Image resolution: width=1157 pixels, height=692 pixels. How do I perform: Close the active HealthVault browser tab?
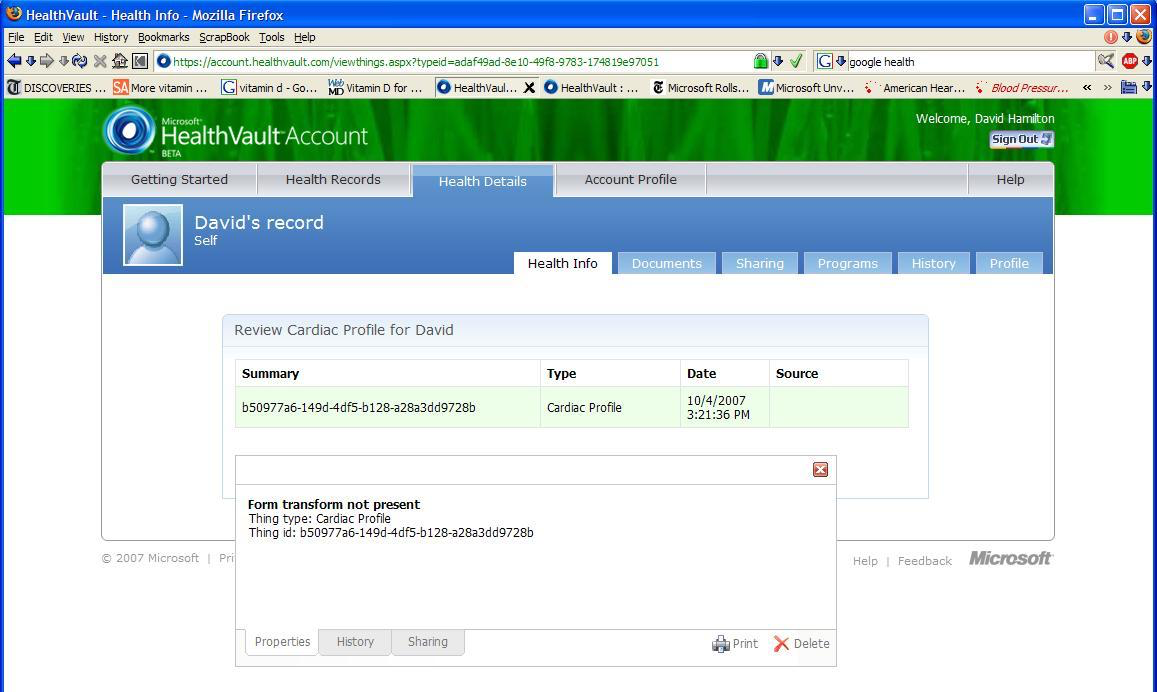point(529,88)
